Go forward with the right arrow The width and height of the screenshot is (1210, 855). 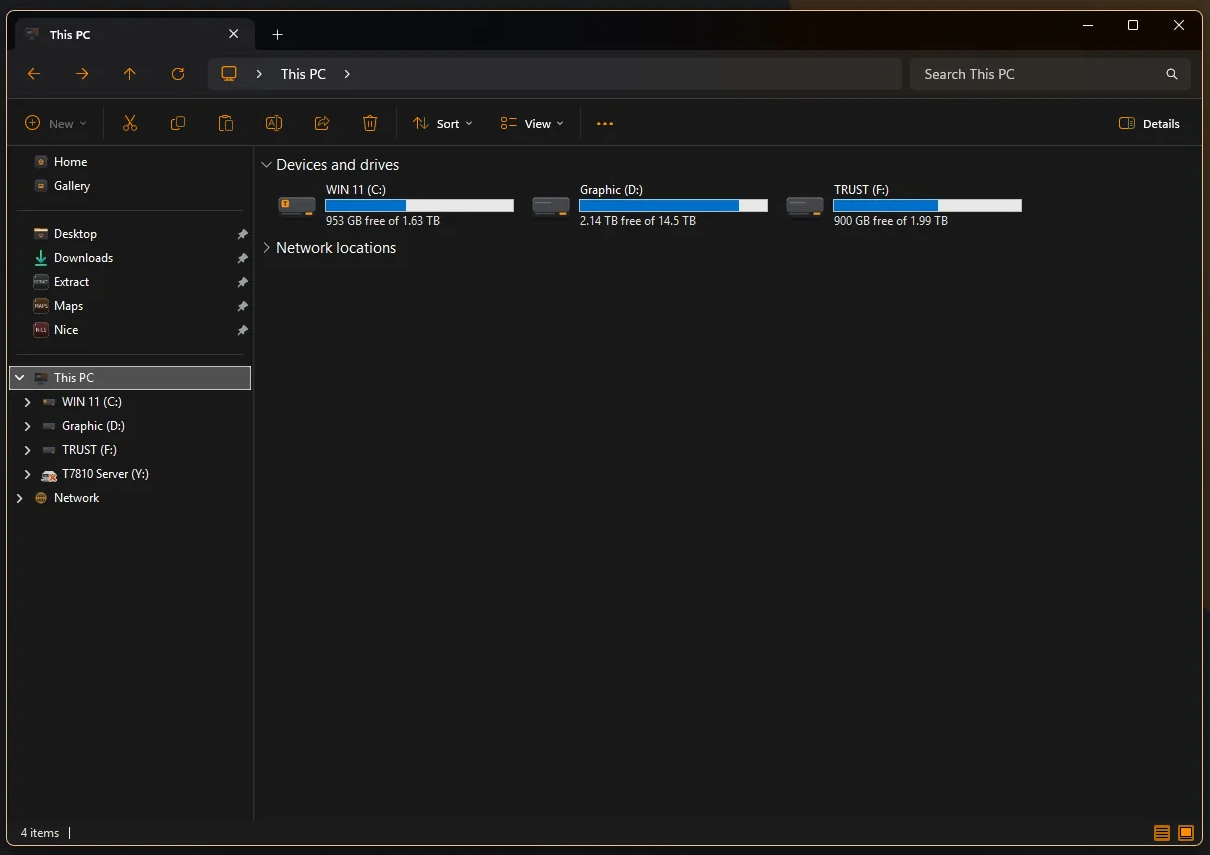(82, 74)
